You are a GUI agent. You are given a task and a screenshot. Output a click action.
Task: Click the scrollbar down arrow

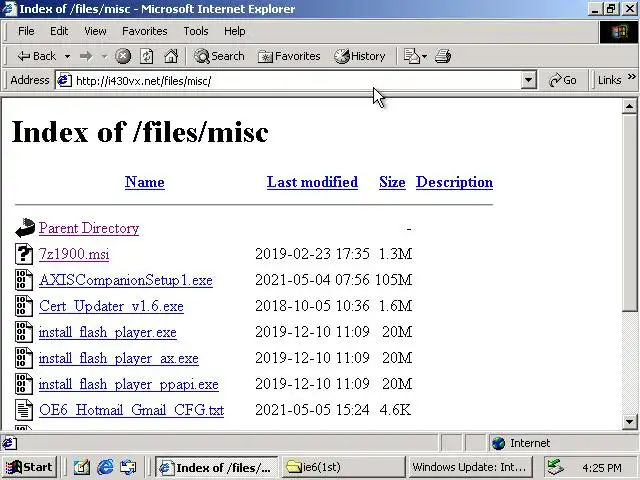pos(629,422)
